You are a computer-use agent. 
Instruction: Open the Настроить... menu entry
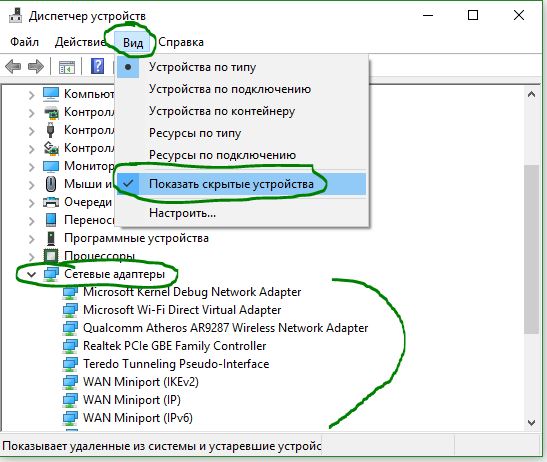[x=241, y=213]
